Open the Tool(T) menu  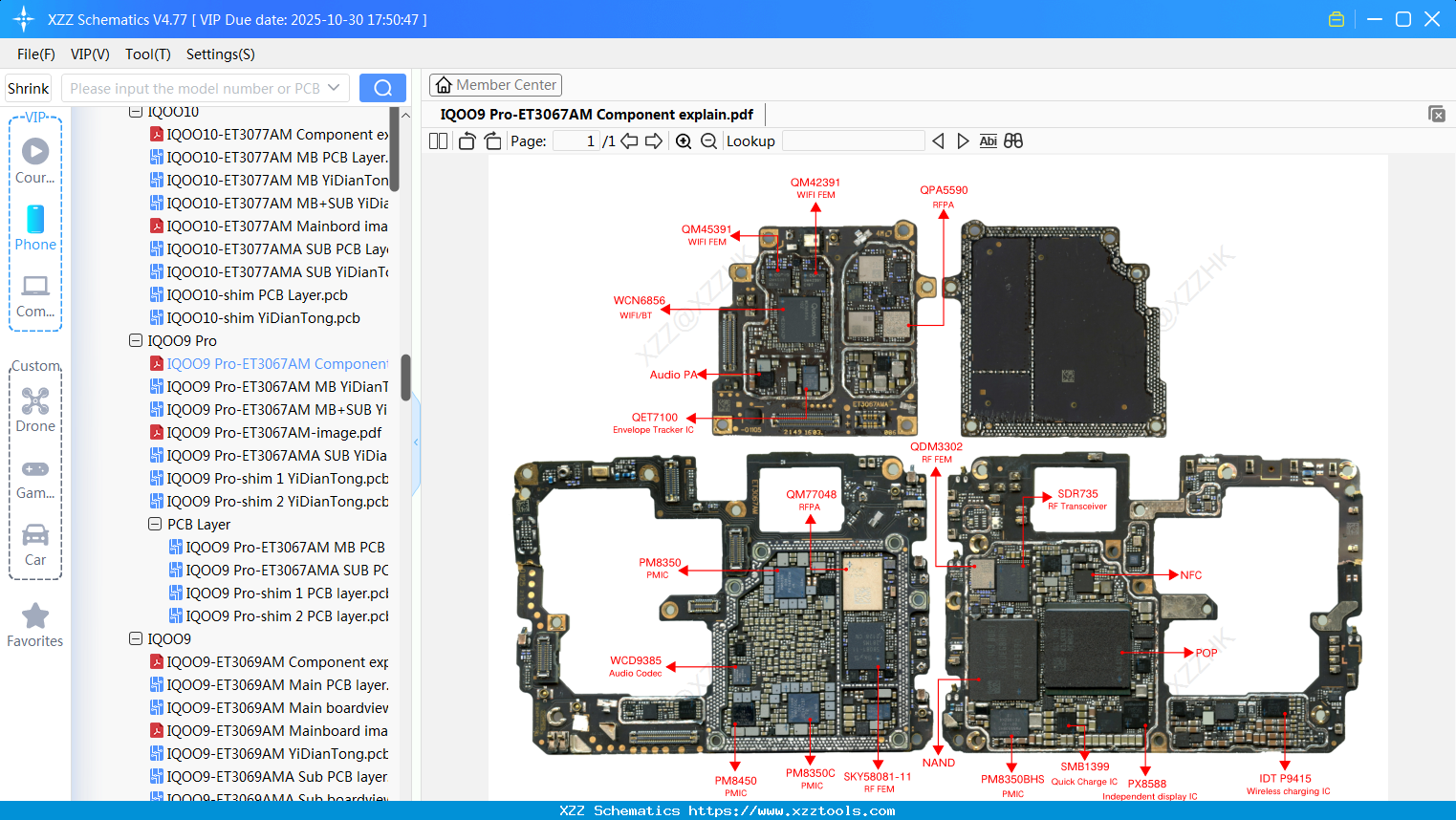coord(147,54)
